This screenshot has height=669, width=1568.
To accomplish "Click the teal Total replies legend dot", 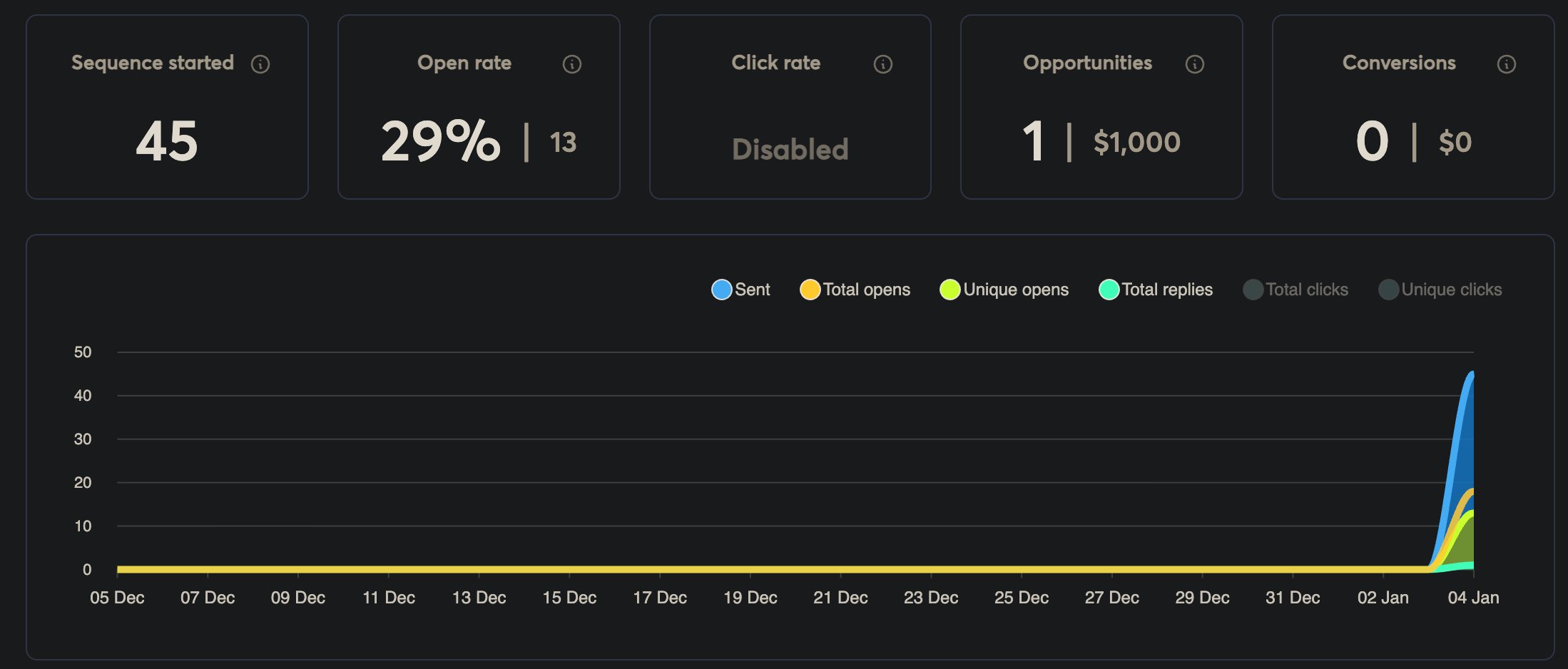I will 1109,290.
